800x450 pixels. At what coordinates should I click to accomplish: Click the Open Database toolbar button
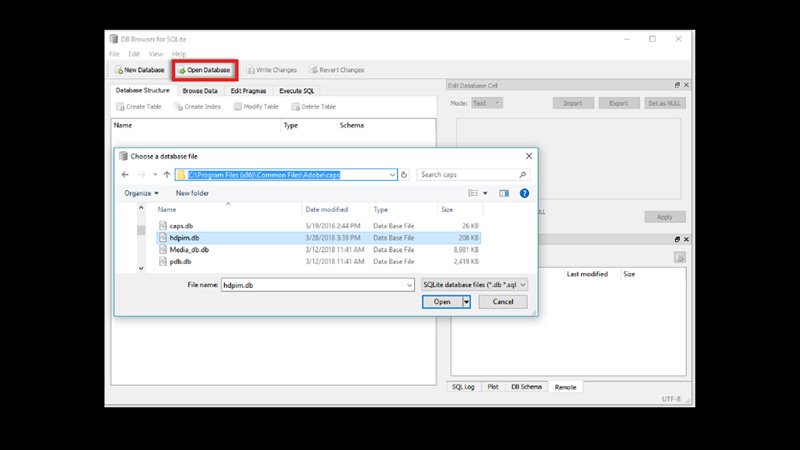204,70
